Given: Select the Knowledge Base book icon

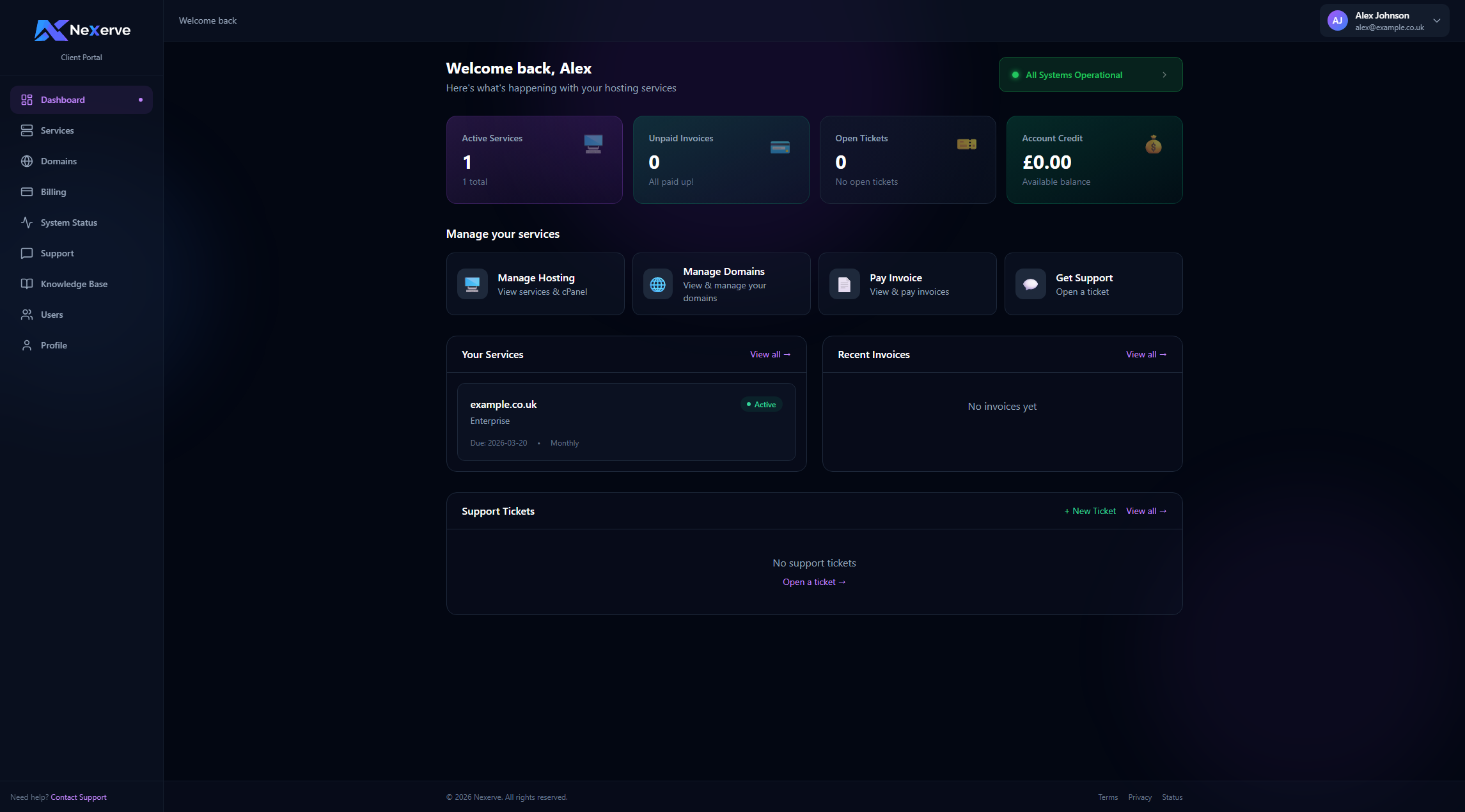Looking at the screenshot, I should [x=27, y=284].
